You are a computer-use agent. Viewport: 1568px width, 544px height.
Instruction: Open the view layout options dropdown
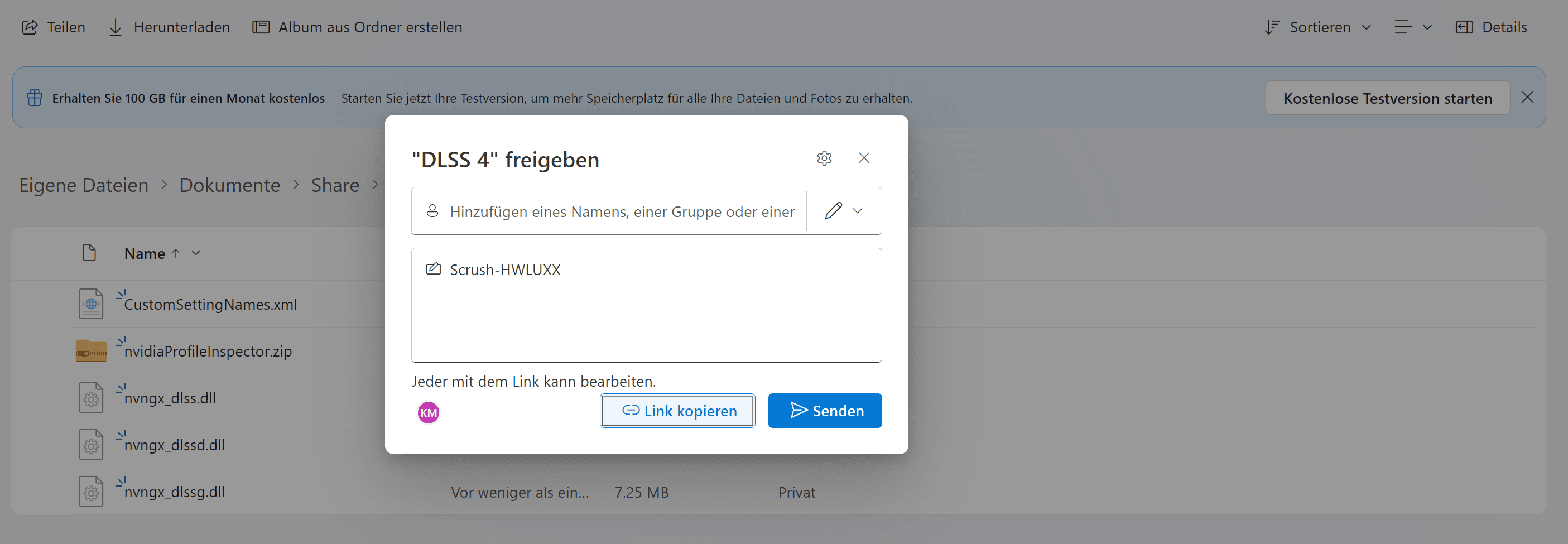[x=1413, y=27]
